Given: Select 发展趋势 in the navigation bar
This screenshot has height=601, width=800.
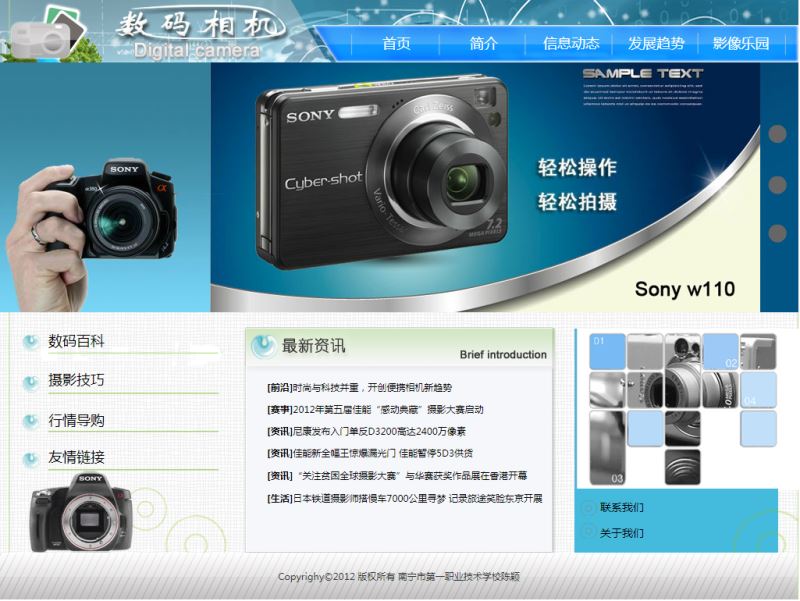Looking at the screenshot, I should point(656,43).
